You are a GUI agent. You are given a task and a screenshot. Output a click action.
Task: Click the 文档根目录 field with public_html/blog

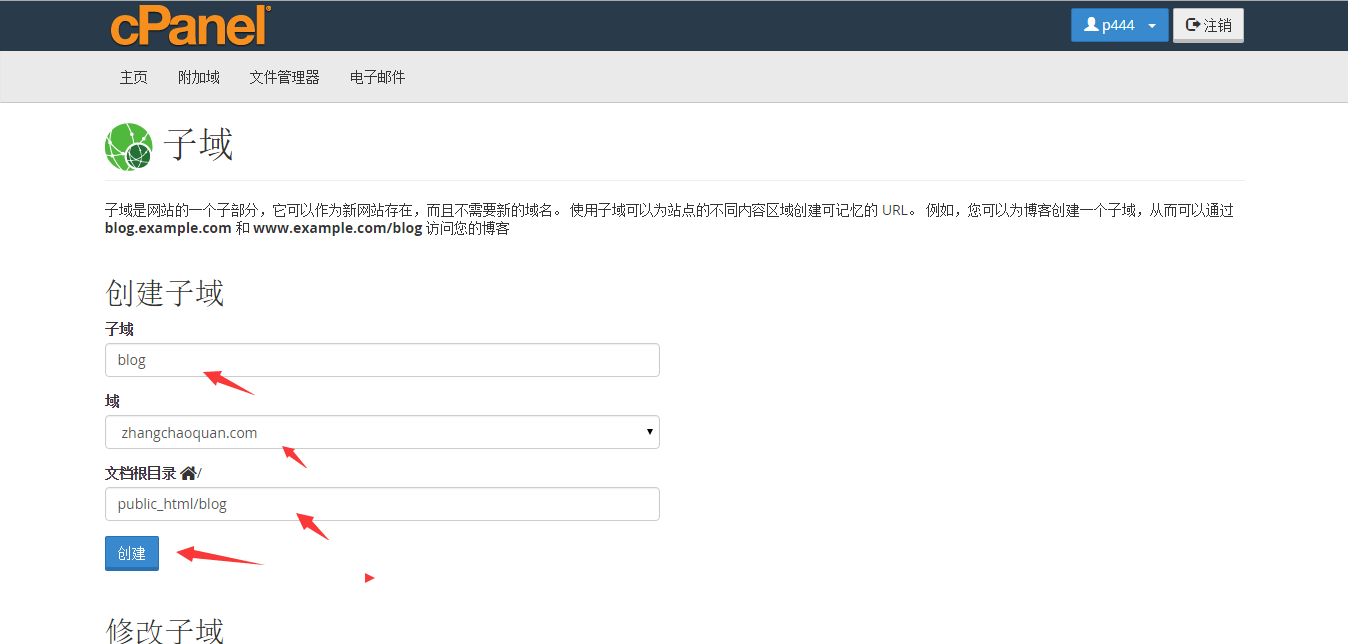click(x=381, y=504)
